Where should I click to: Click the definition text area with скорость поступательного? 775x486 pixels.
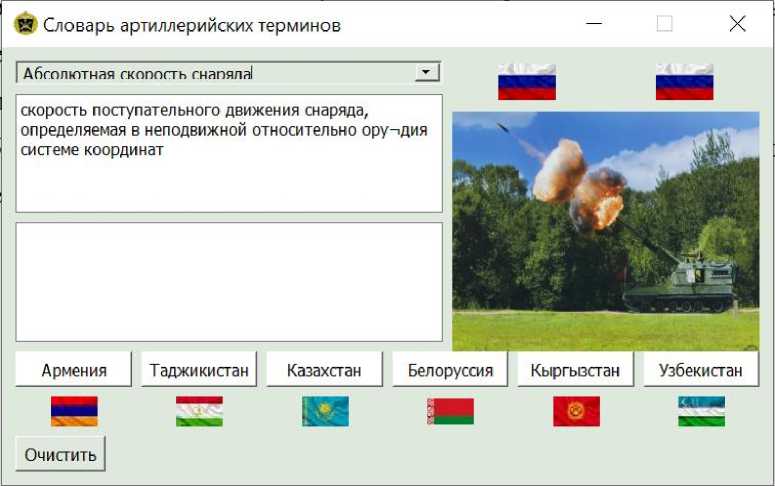tap(229, 153)
